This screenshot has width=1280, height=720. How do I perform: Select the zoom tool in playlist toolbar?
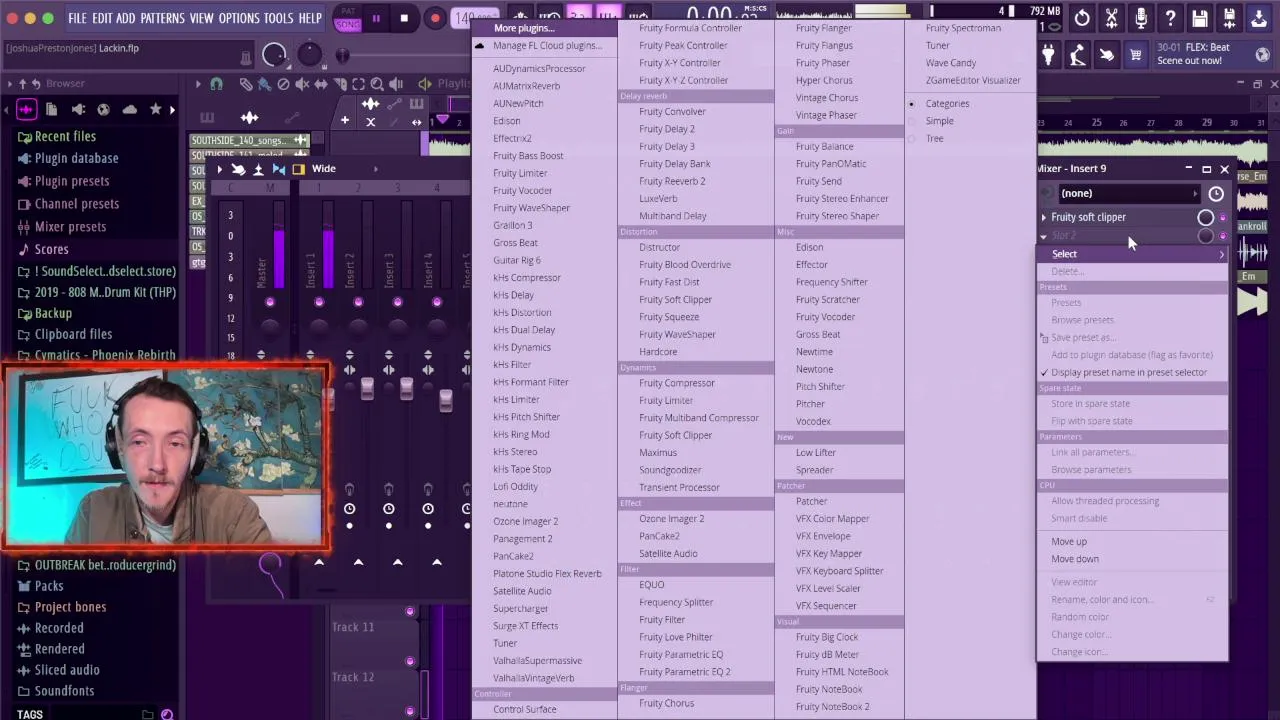point(377,84)
